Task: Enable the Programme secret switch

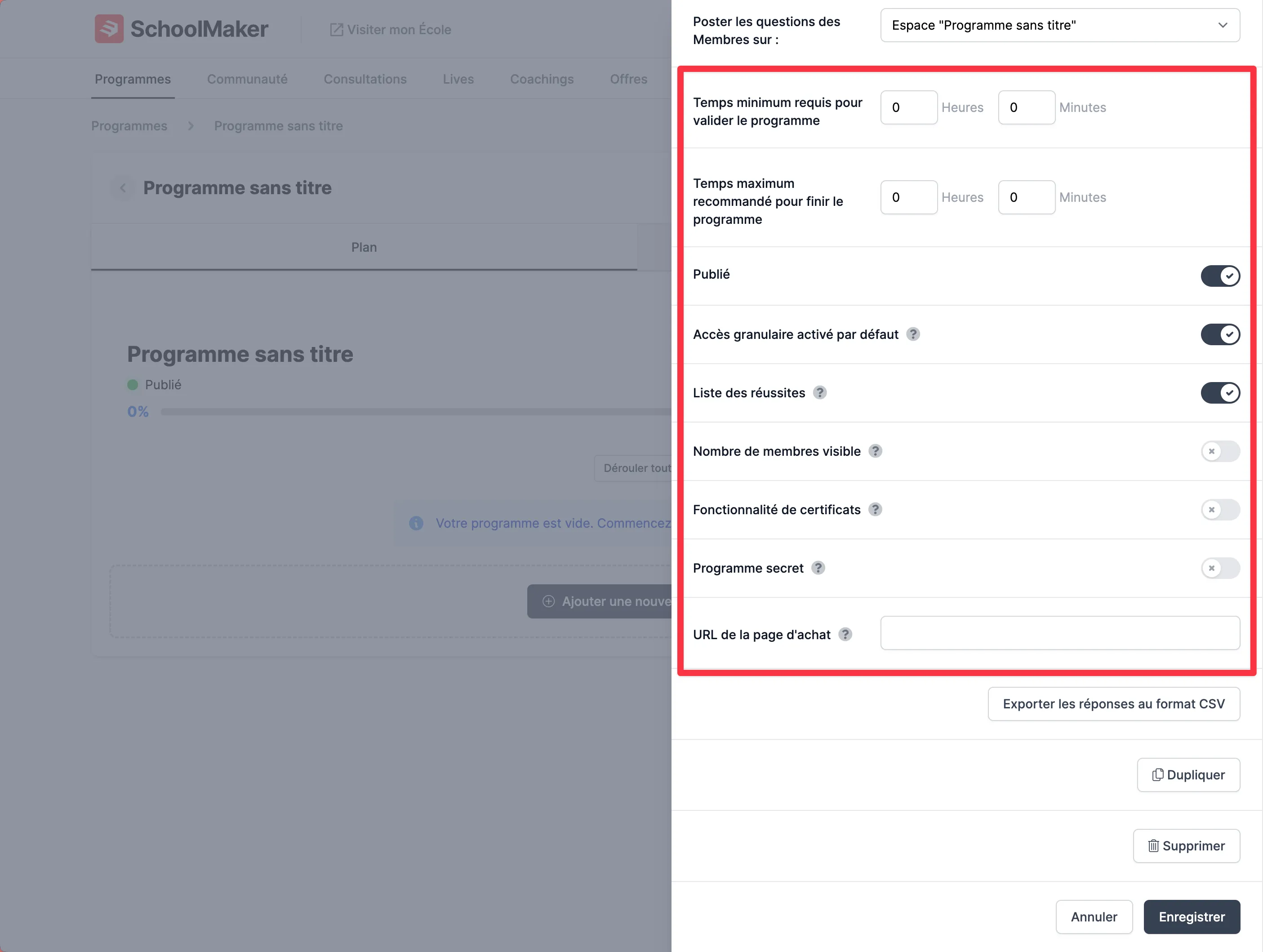Action: pyautogui.click(x=1220, y=568)
